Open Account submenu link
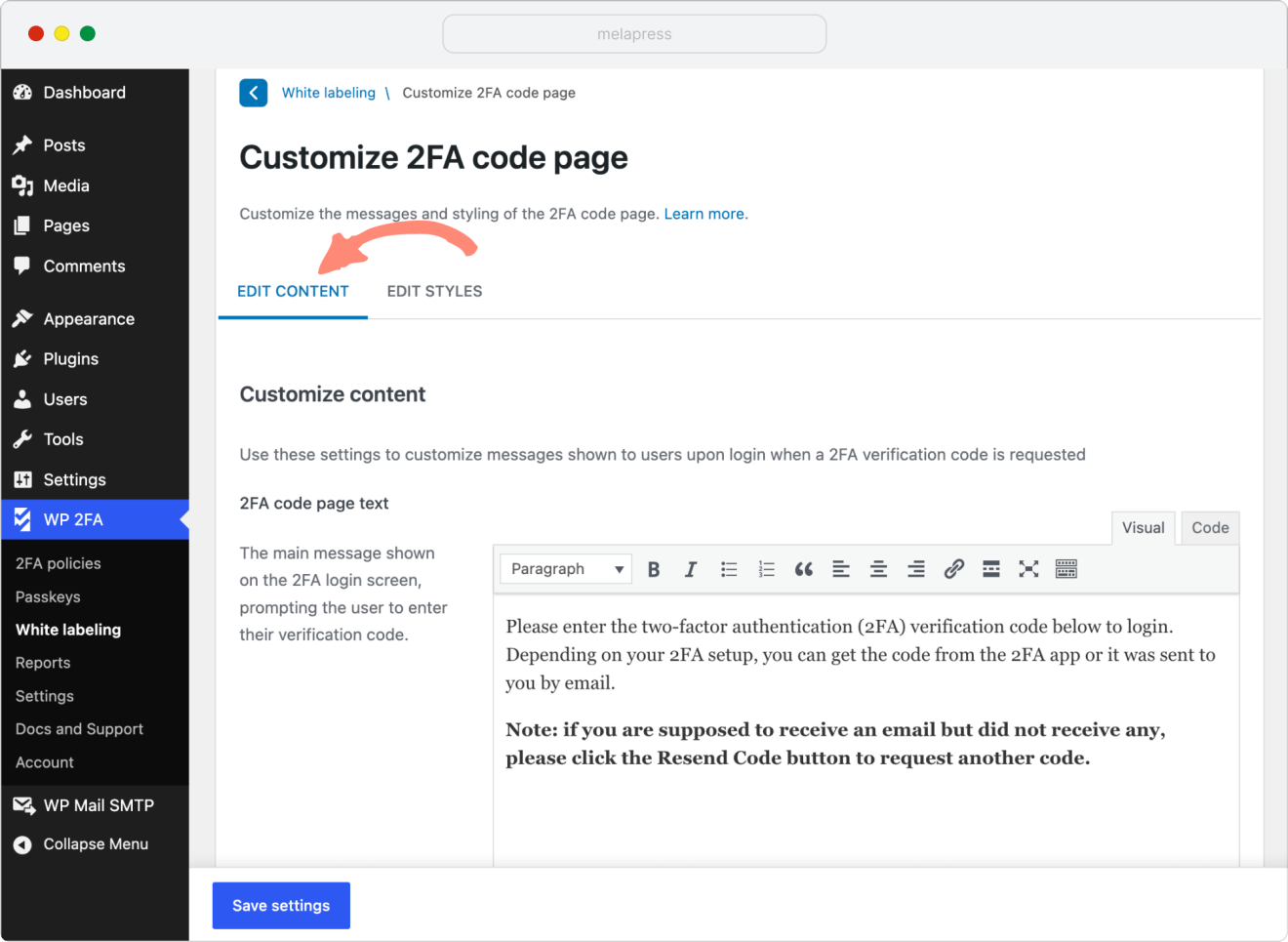The width and height of the screenshot is (1288, 942). coord(45,762)
